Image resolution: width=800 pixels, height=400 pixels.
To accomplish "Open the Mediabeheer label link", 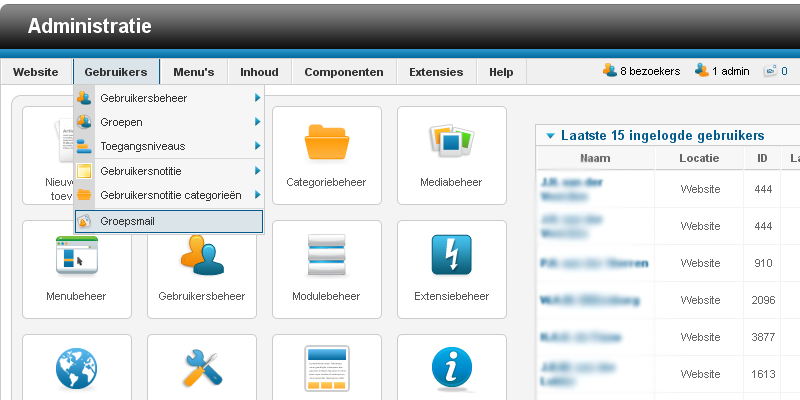I will click(x=451, y=182).
